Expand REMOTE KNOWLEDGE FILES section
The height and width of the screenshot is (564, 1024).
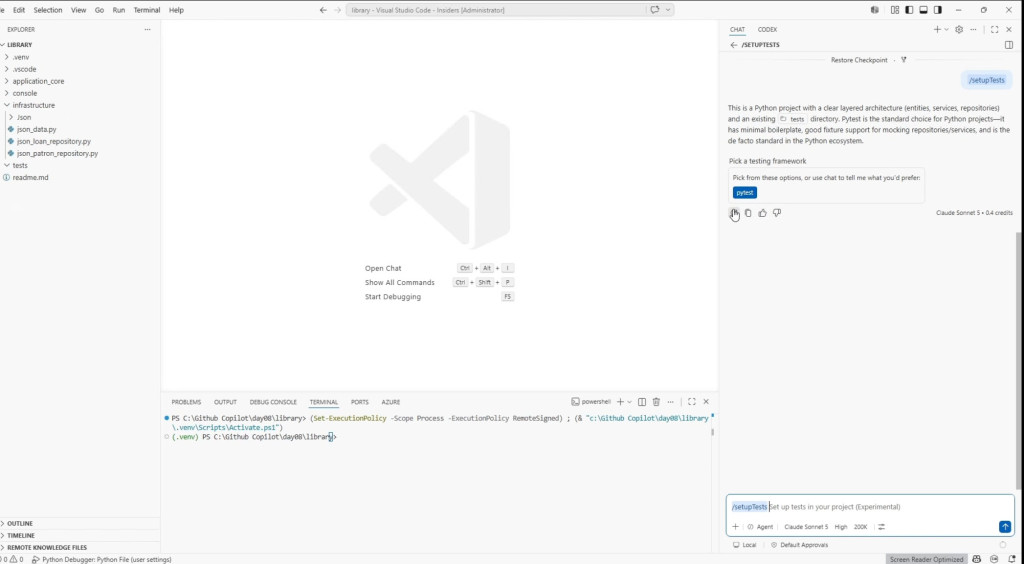[x=80, y=548]
